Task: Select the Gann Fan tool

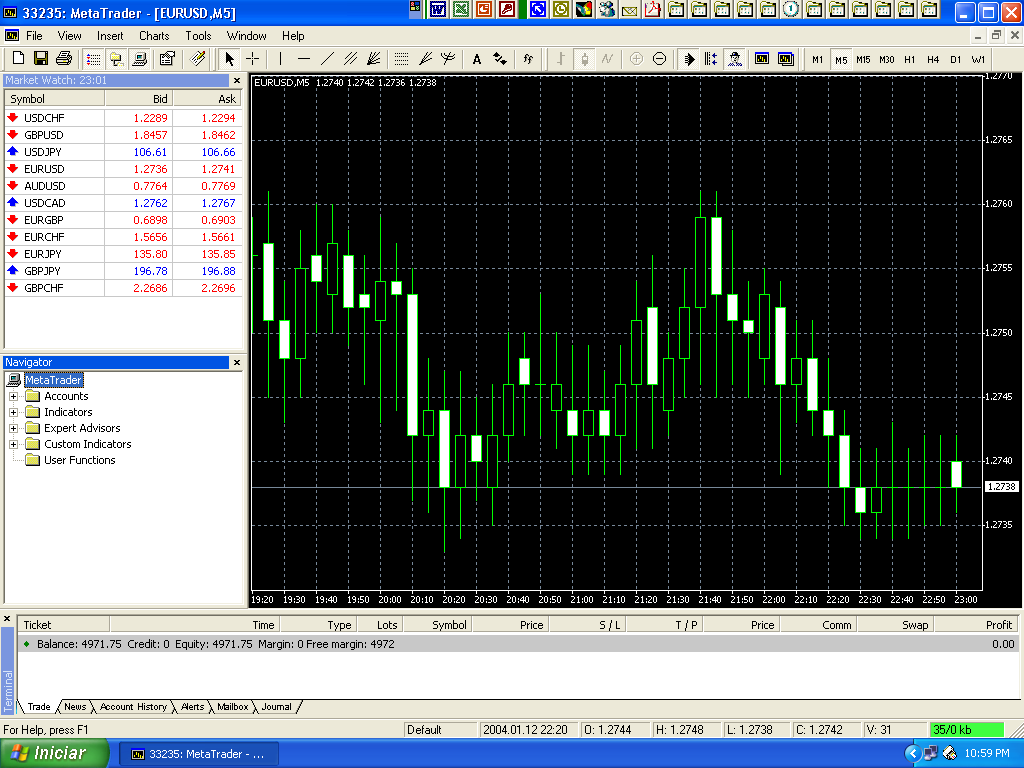Action: point(374,59)
